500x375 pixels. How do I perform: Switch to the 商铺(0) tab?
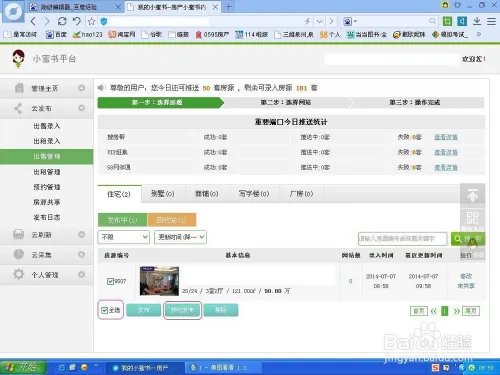(x=207, y=194)
